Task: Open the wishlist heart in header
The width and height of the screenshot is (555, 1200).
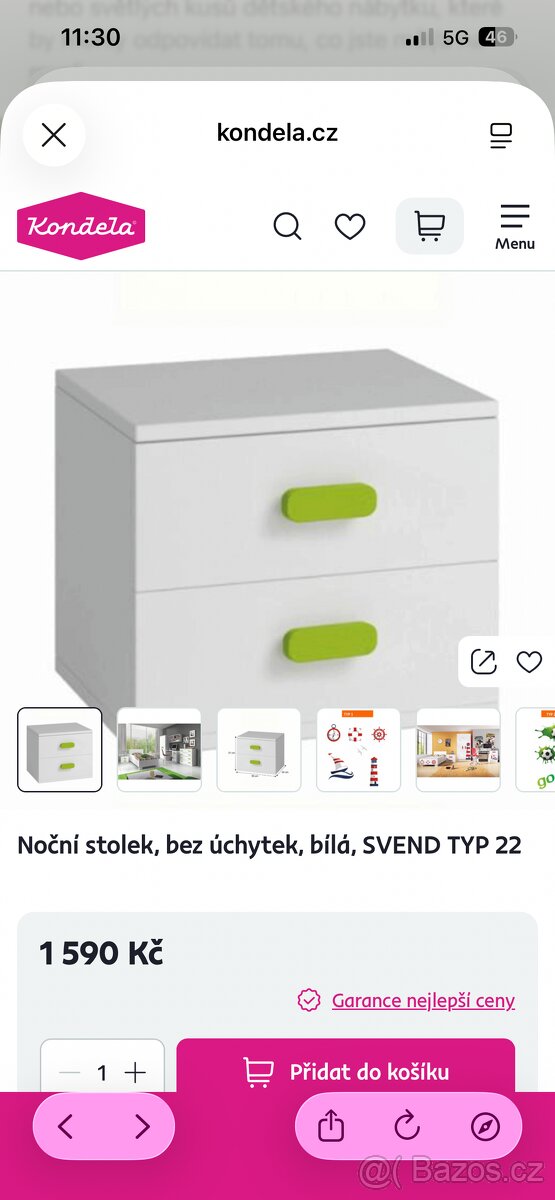Action: click(x=350, y=227)
